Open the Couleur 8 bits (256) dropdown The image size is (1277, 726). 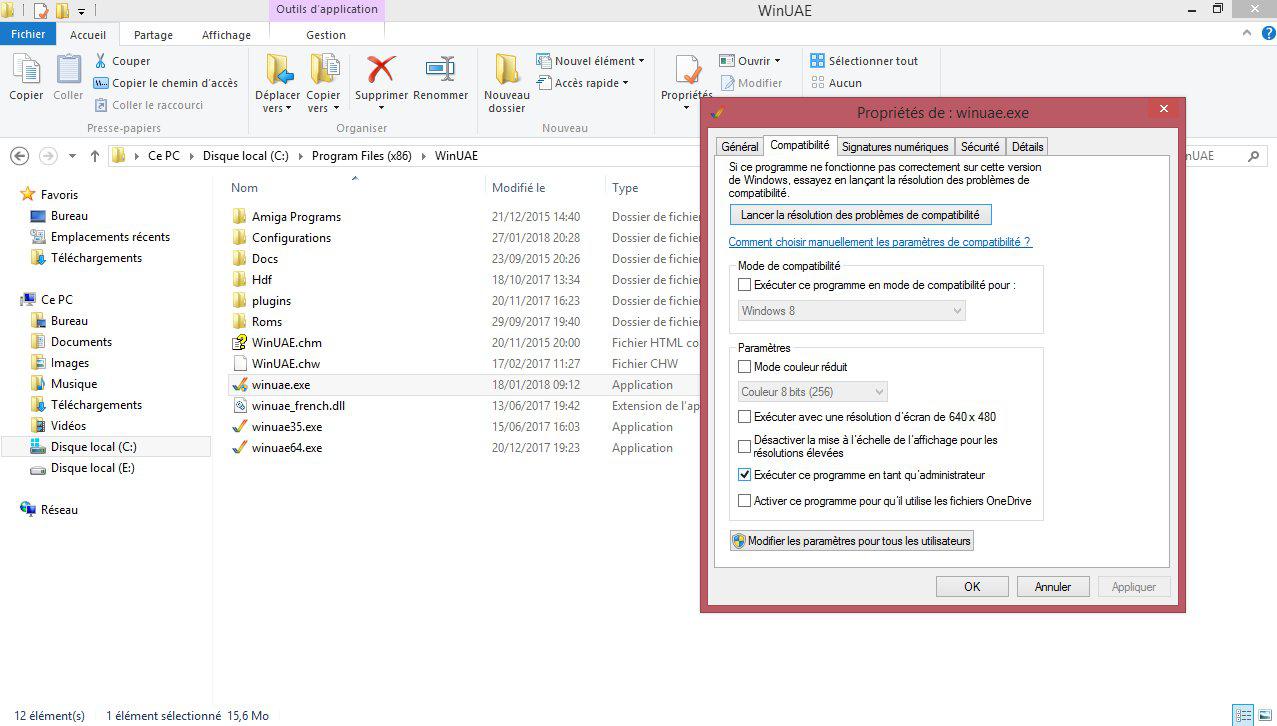(x=812, y=392)
